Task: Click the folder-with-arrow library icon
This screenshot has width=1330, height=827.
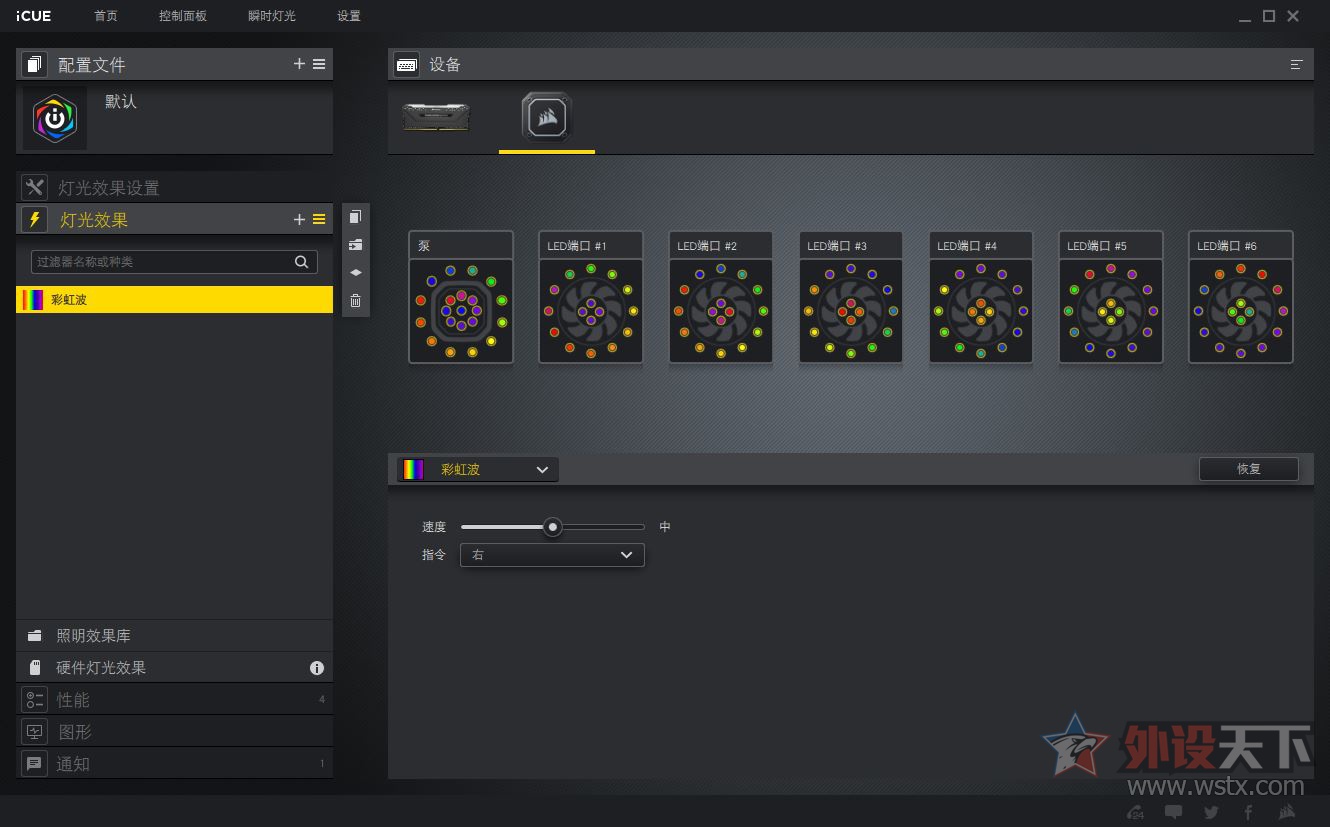Action: tap(355, 245)
